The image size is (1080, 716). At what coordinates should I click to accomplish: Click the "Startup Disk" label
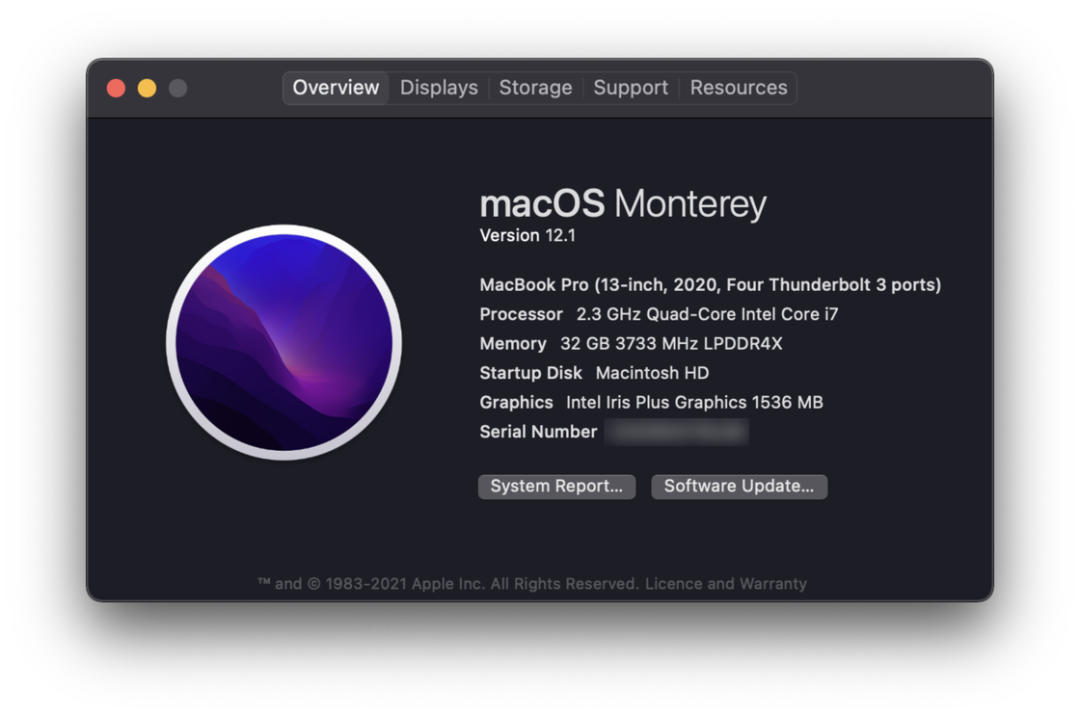(x=530, y=373)
